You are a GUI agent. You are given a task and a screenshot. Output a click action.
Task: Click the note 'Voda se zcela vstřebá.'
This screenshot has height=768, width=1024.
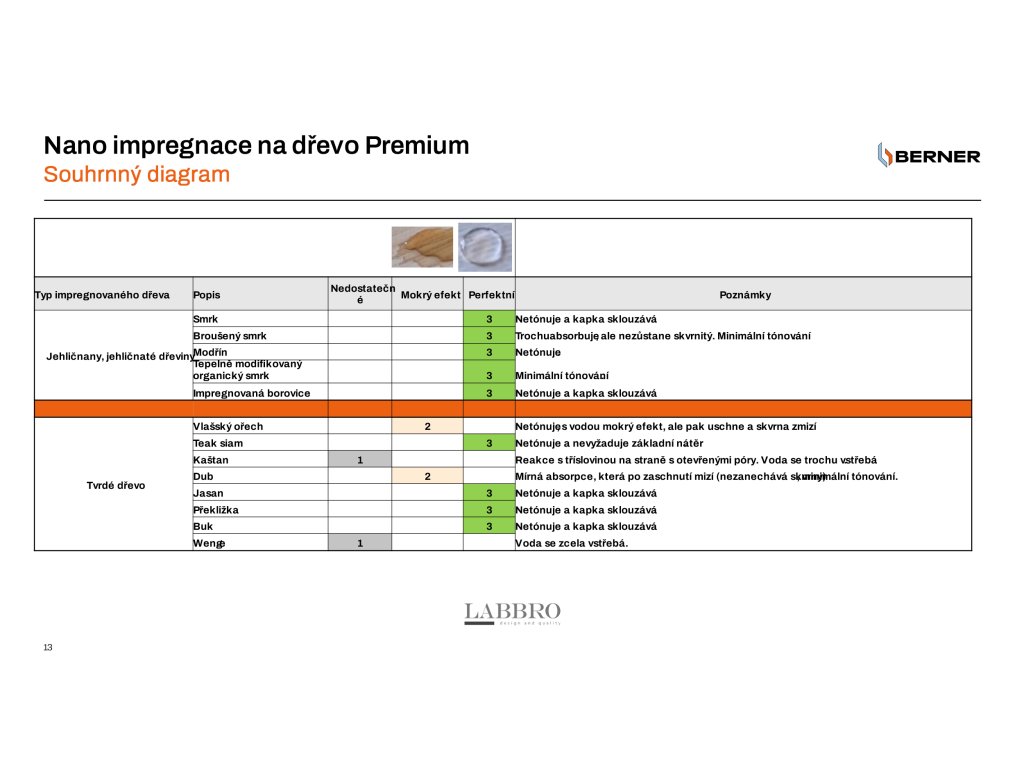(571, 543)
